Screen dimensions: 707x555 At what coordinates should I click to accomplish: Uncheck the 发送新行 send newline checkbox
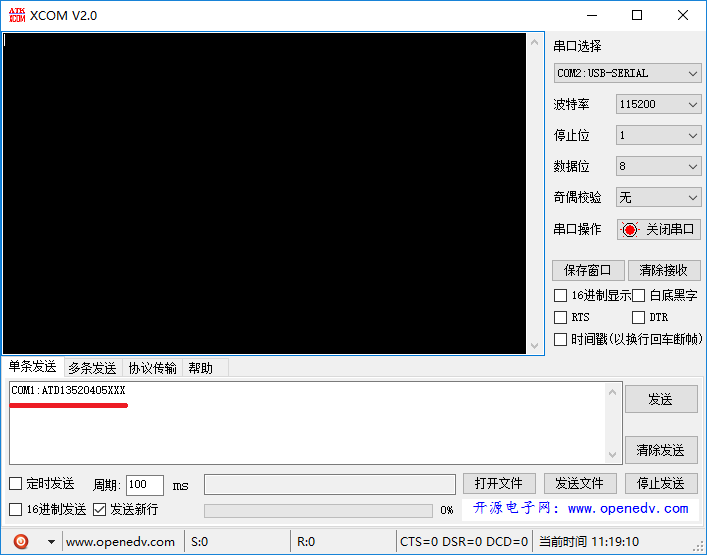click(x=99, y=509)
